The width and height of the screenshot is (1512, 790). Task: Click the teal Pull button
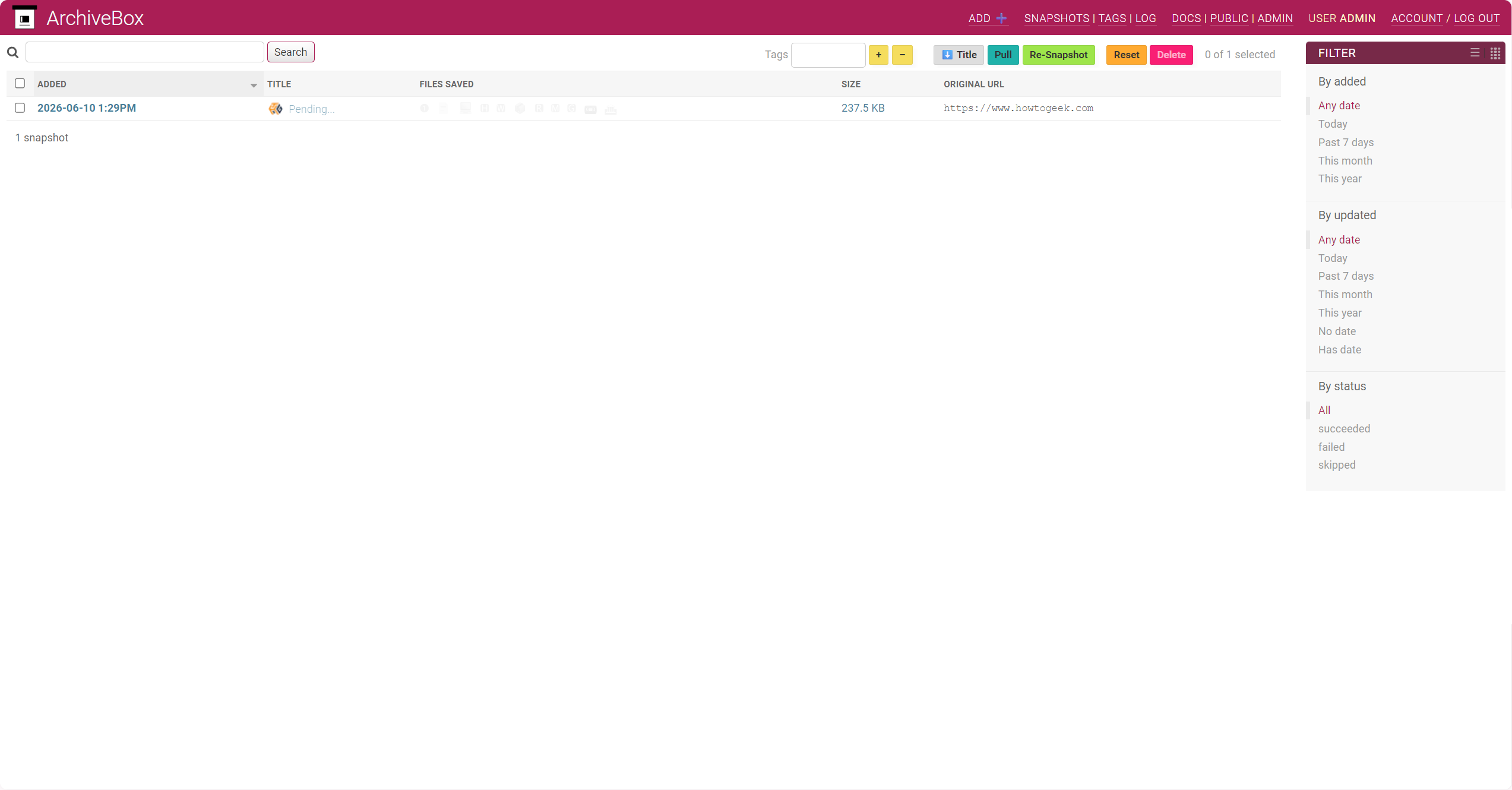click(1003, 55)
